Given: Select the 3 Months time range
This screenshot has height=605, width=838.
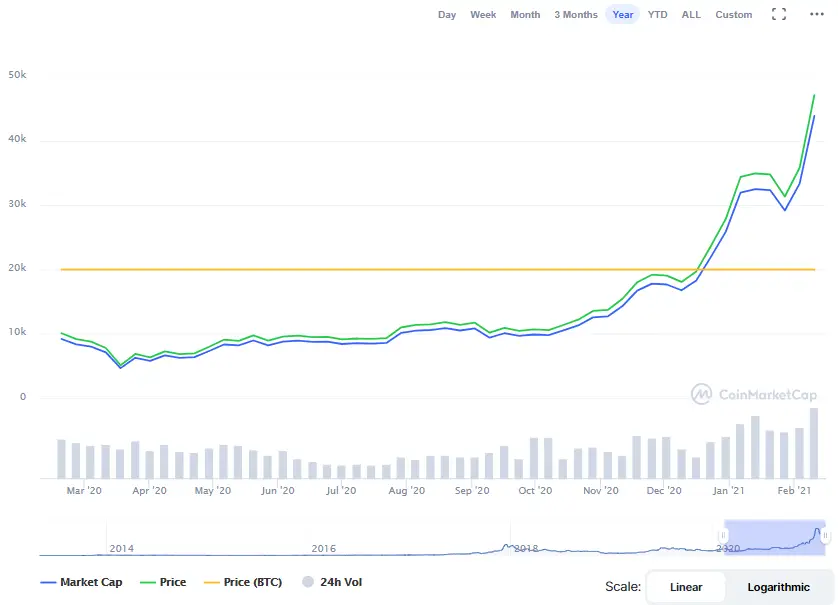Looking at the screenshot, I should (x=576, y=14).
